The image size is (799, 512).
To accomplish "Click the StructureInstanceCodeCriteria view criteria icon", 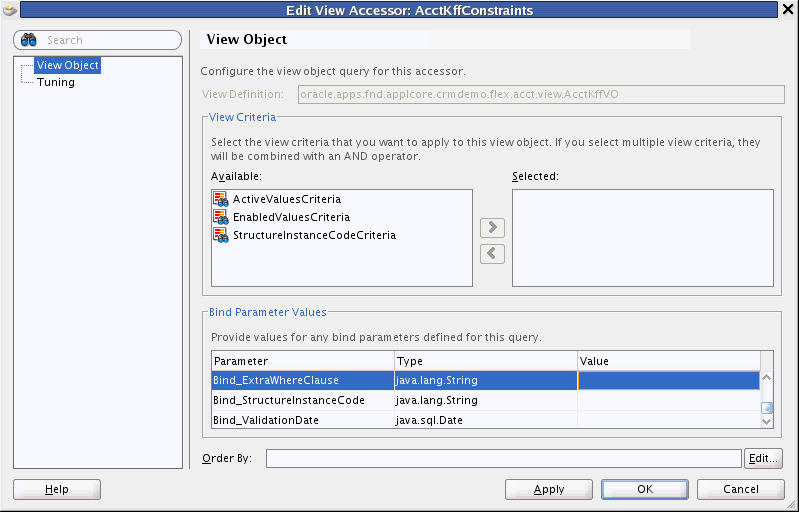I will (x=221, y=235).
